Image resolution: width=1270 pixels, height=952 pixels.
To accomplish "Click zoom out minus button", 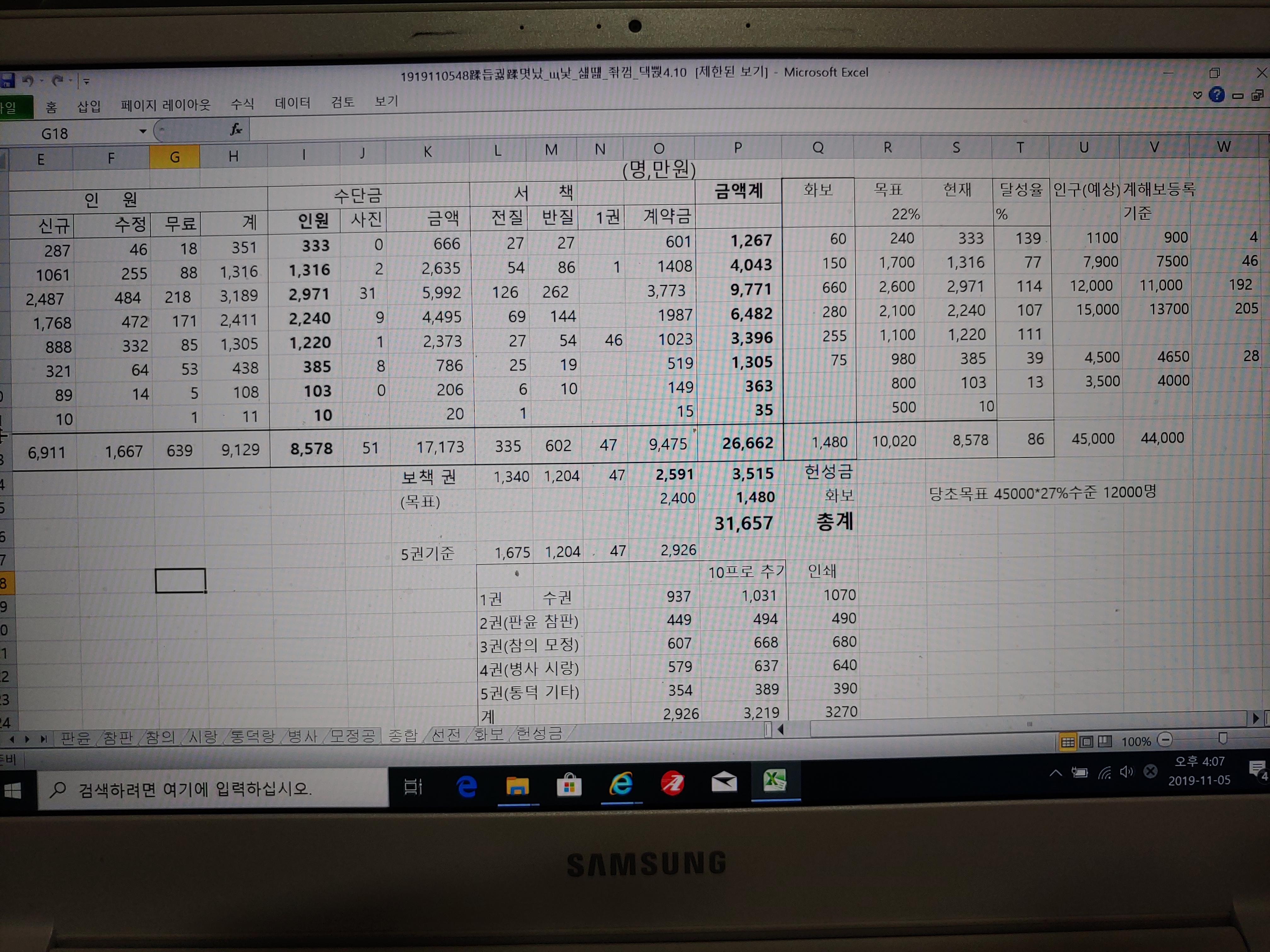I will (1165, 740).
